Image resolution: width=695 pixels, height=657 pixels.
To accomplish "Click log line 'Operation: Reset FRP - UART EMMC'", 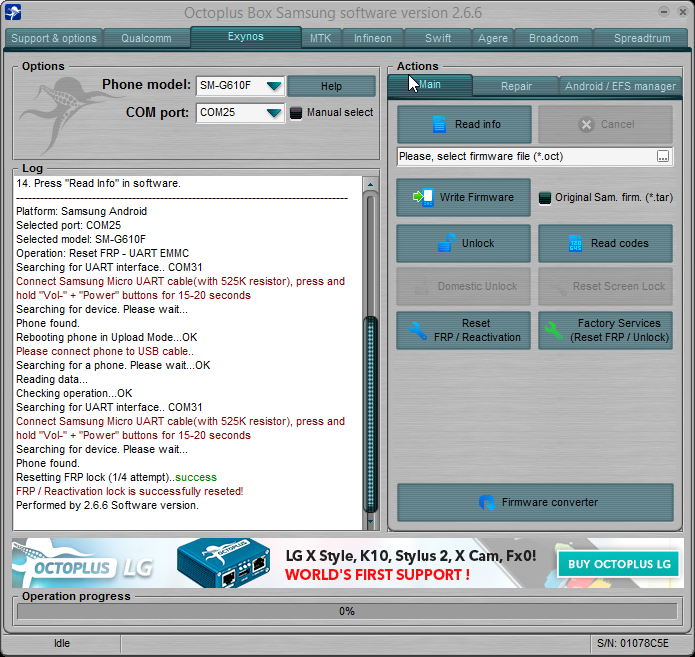I will tap(102, 254).
